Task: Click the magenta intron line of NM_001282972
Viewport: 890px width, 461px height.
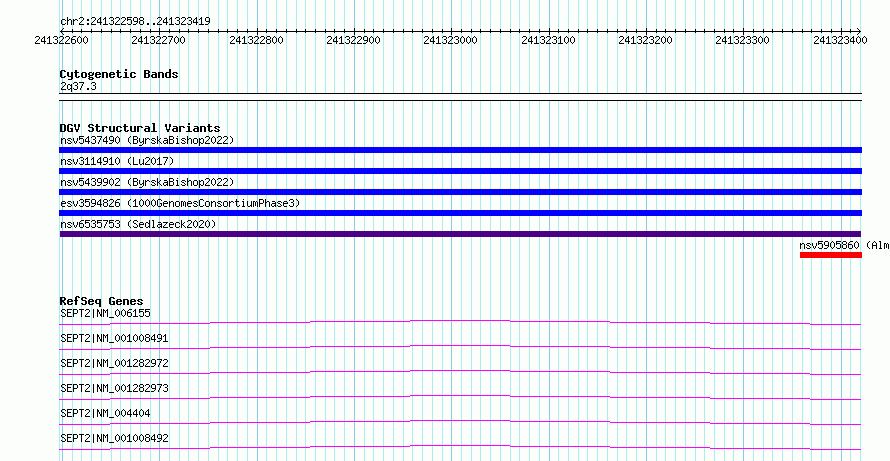Action: (x=460, y=371)
